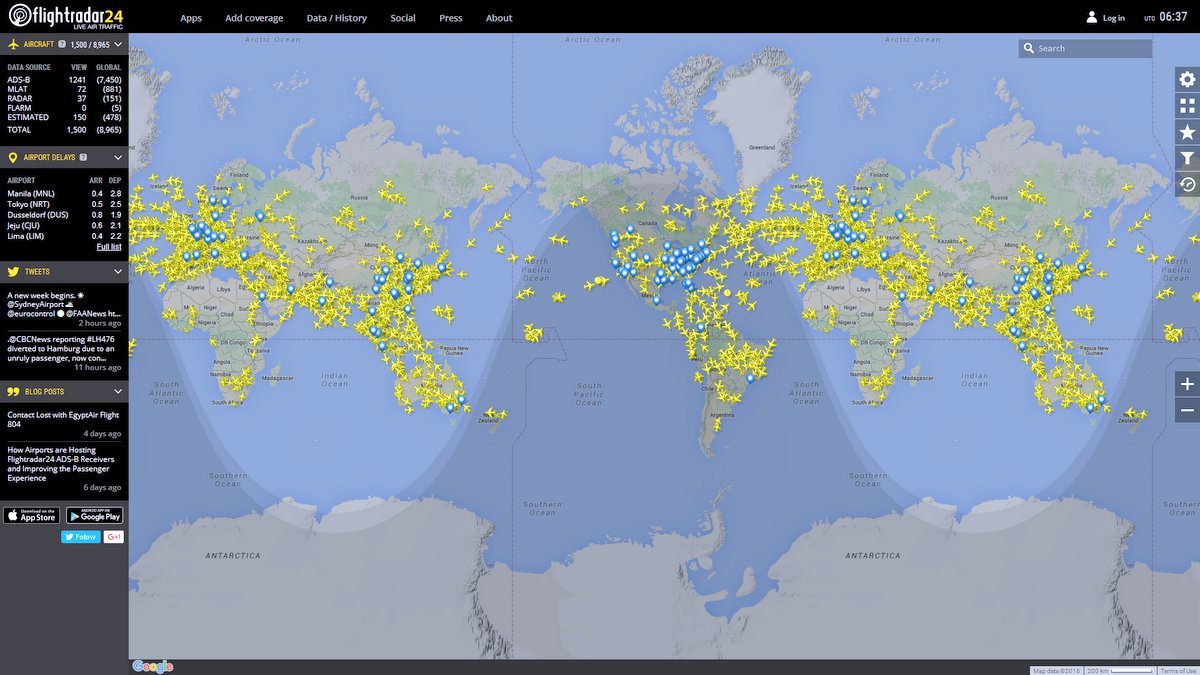
Task: Click the Google logo on the map
Action: click(x=153, y=666)
